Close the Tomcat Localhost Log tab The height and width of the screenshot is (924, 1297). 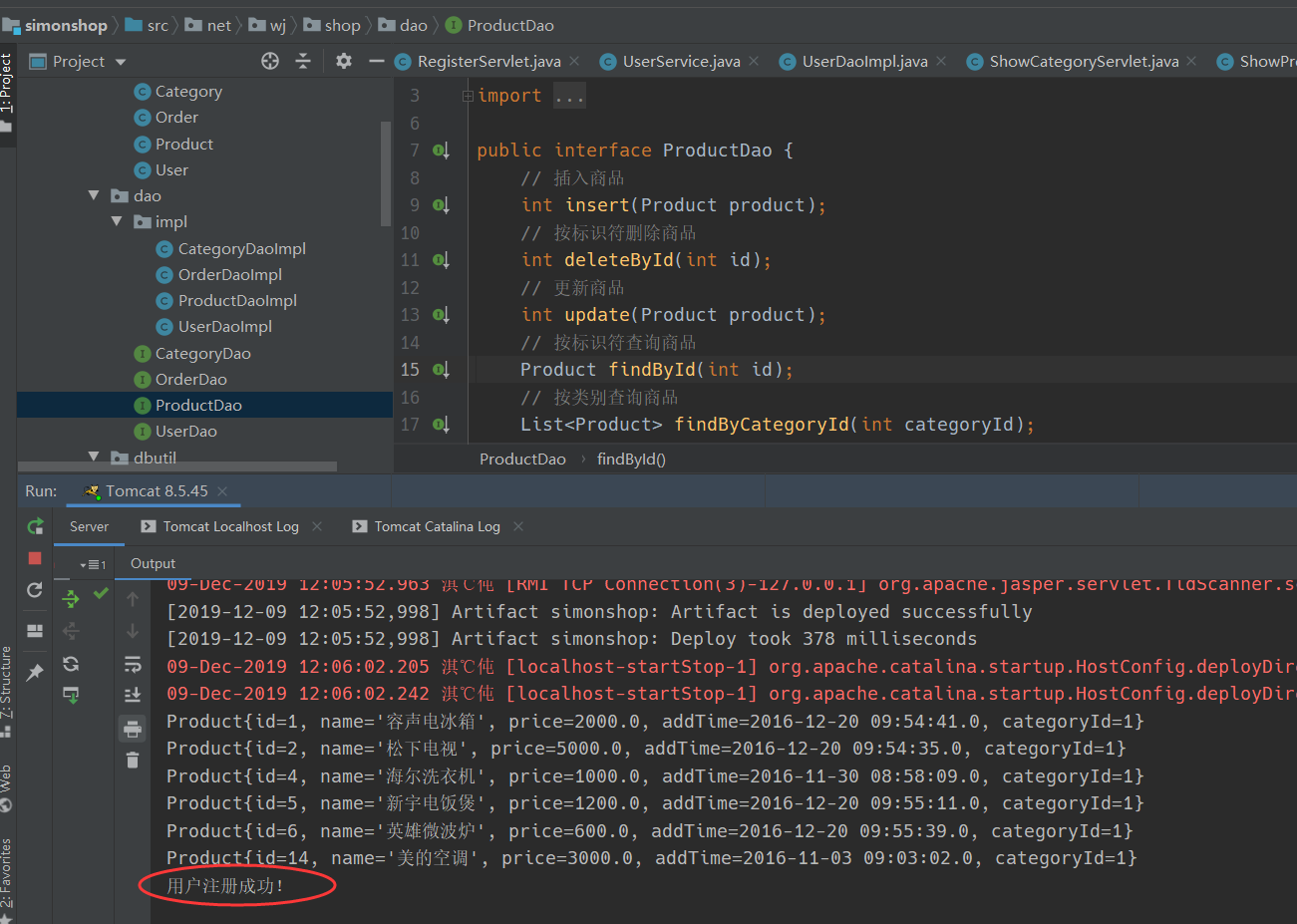[x=317, y=526]
